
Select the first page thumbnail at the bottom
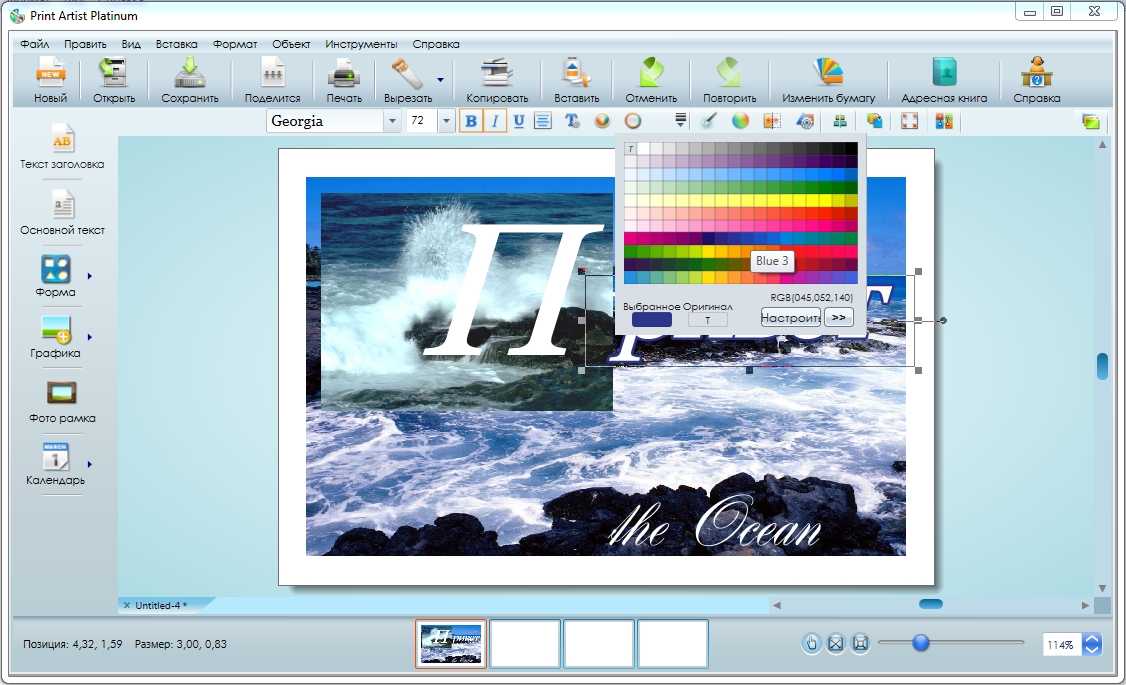coord(450,643)
